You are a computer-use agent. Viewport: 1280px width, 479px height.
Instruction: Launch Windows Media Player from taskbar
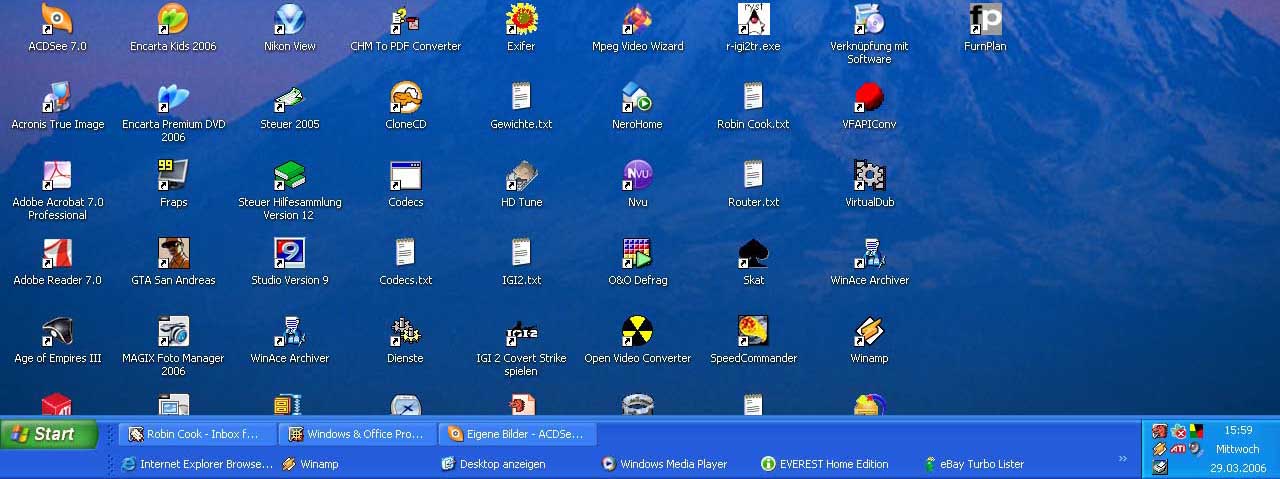coord(664,464)
